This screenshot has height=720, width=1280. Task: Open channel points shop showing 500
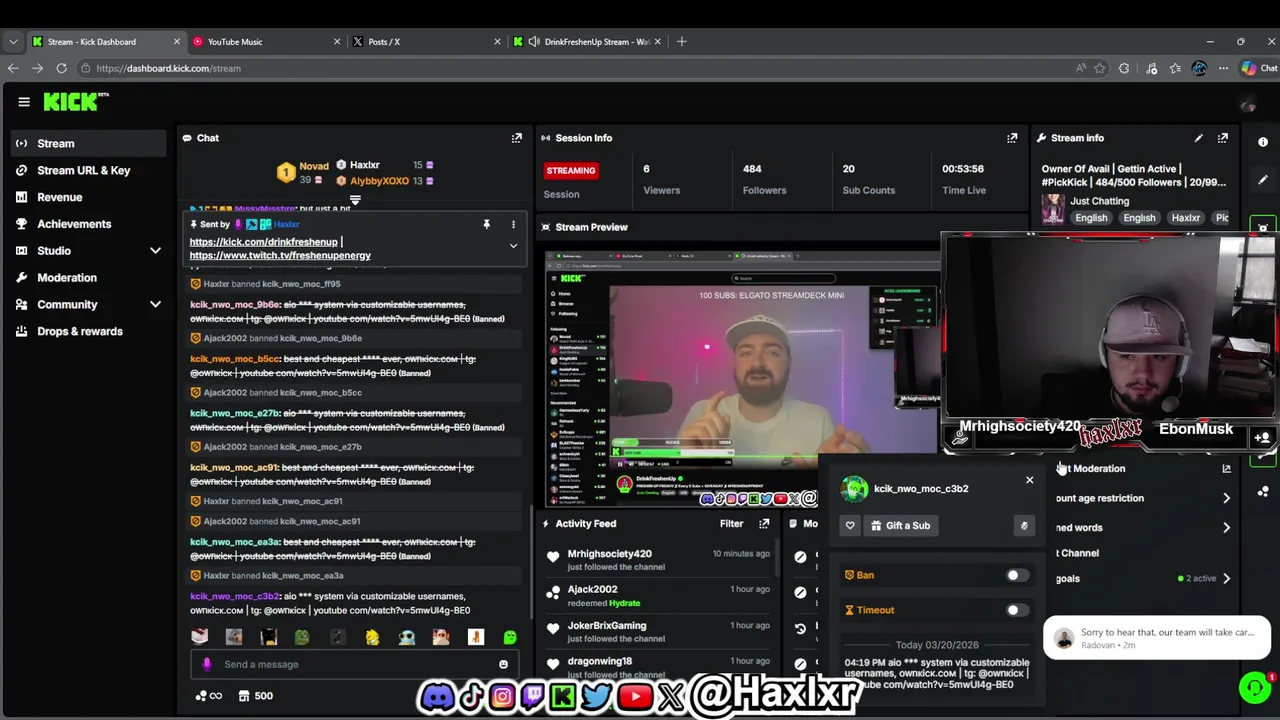[x=254, y=696]
